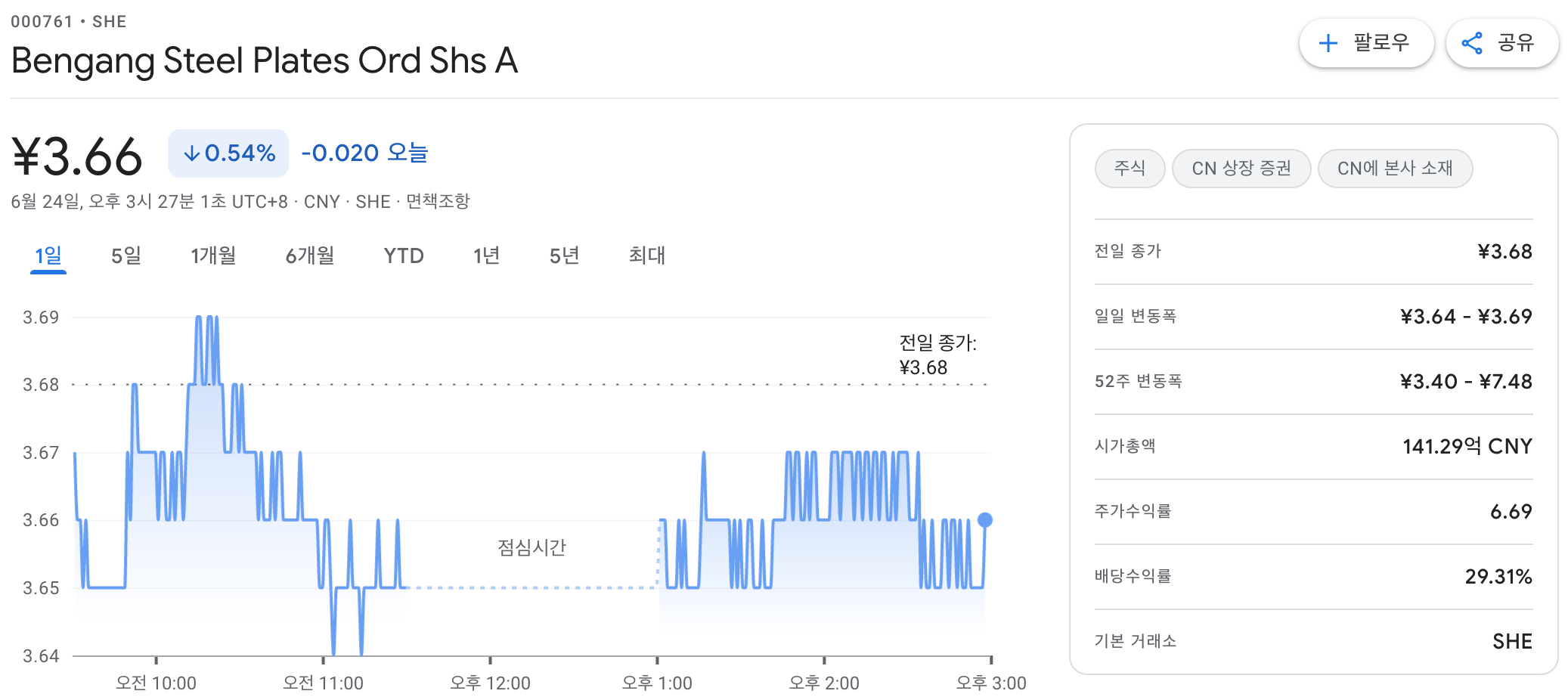Click the 000761 · SHE ticker text
The image size is (1568, 697).
pos(69,22)
